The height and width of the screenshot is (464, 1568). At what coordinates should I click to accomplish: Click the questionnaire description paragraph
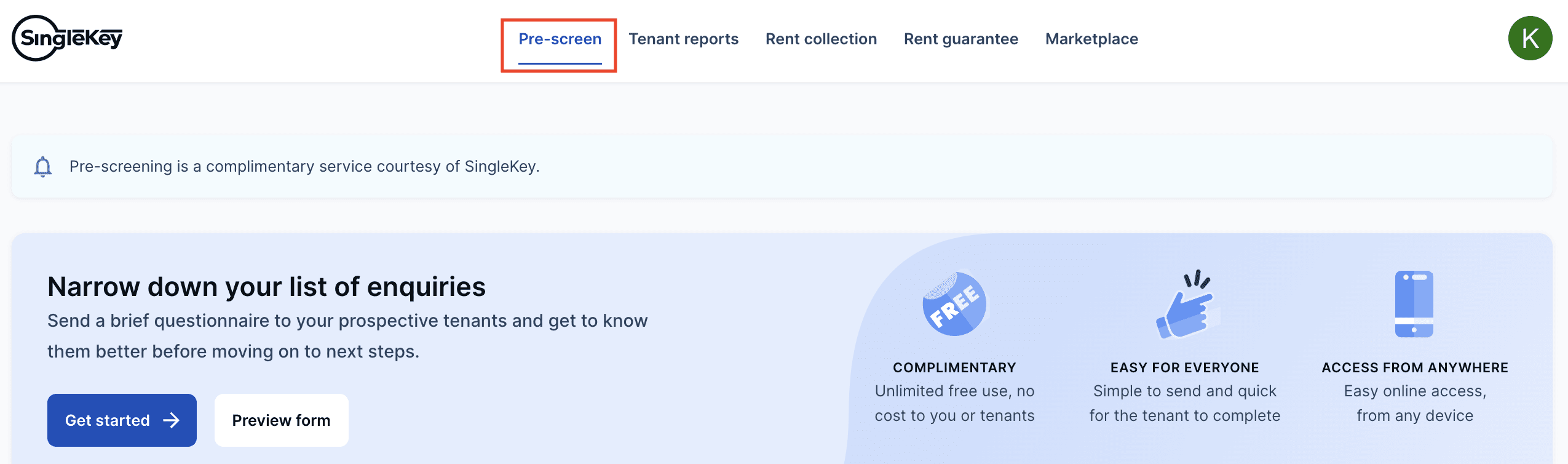(347, 336)
